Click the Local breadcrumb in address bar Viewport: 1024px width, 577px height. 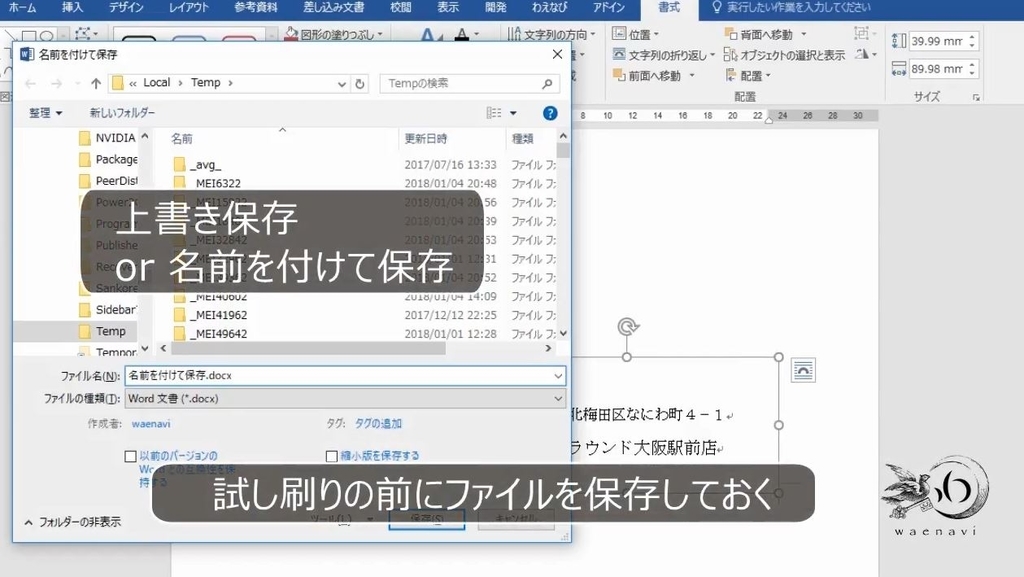click(x=157, y=83)
